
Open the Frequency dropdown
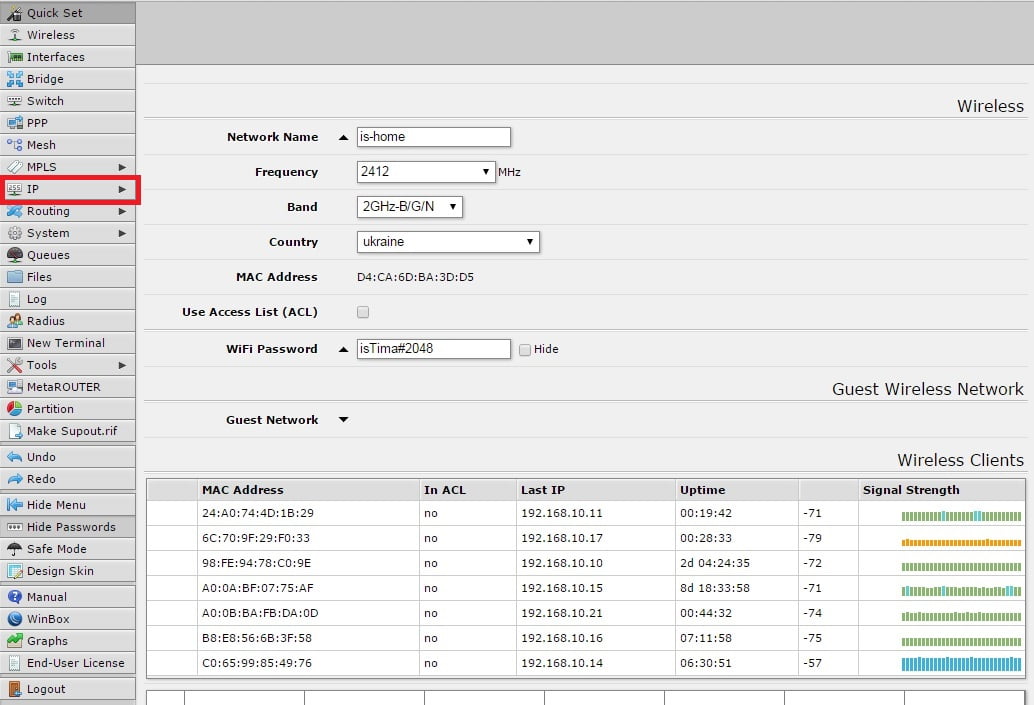click(x=426, y=171)
